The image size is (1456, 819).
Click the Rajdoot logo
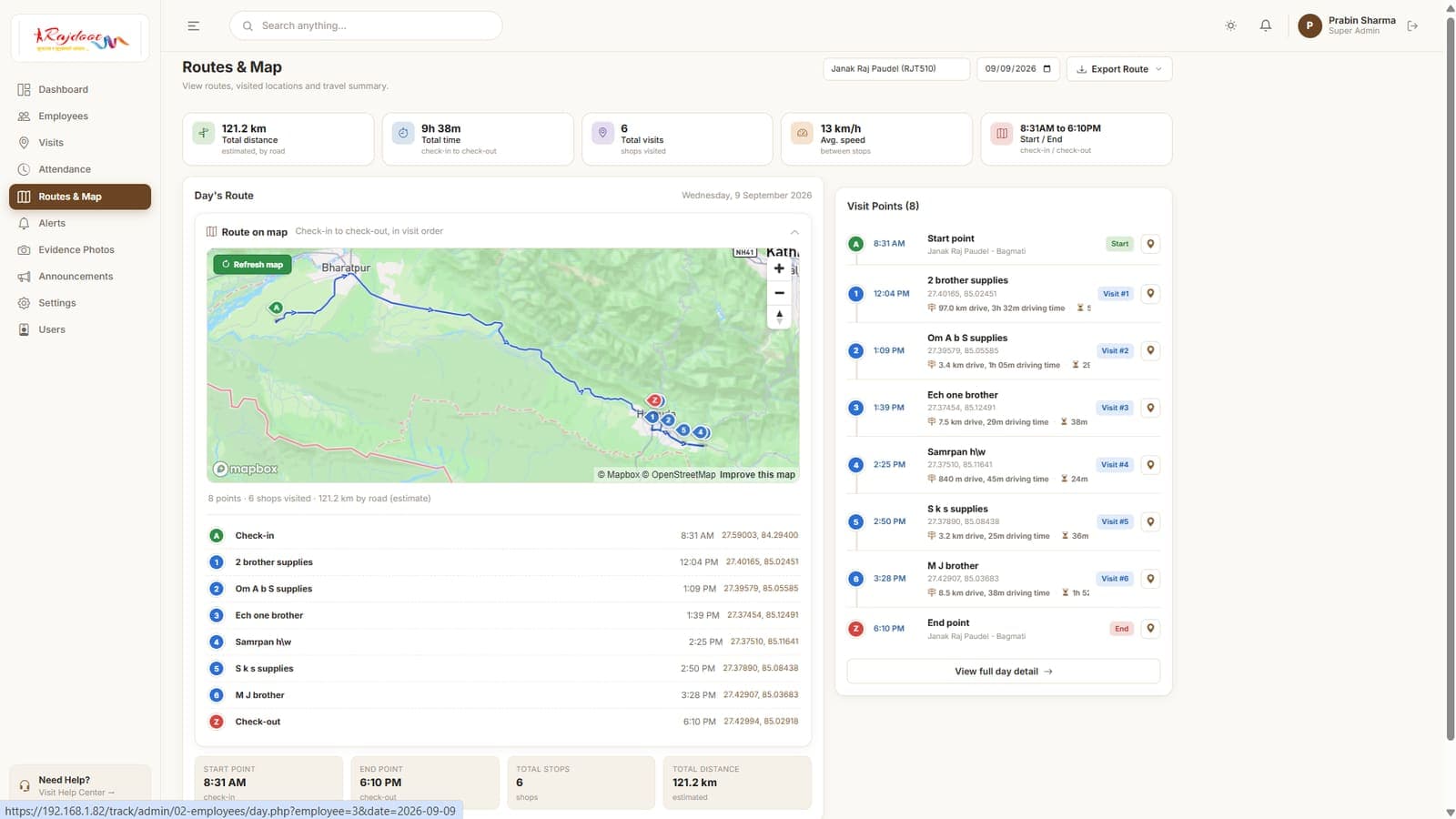[x=80, y=38]
